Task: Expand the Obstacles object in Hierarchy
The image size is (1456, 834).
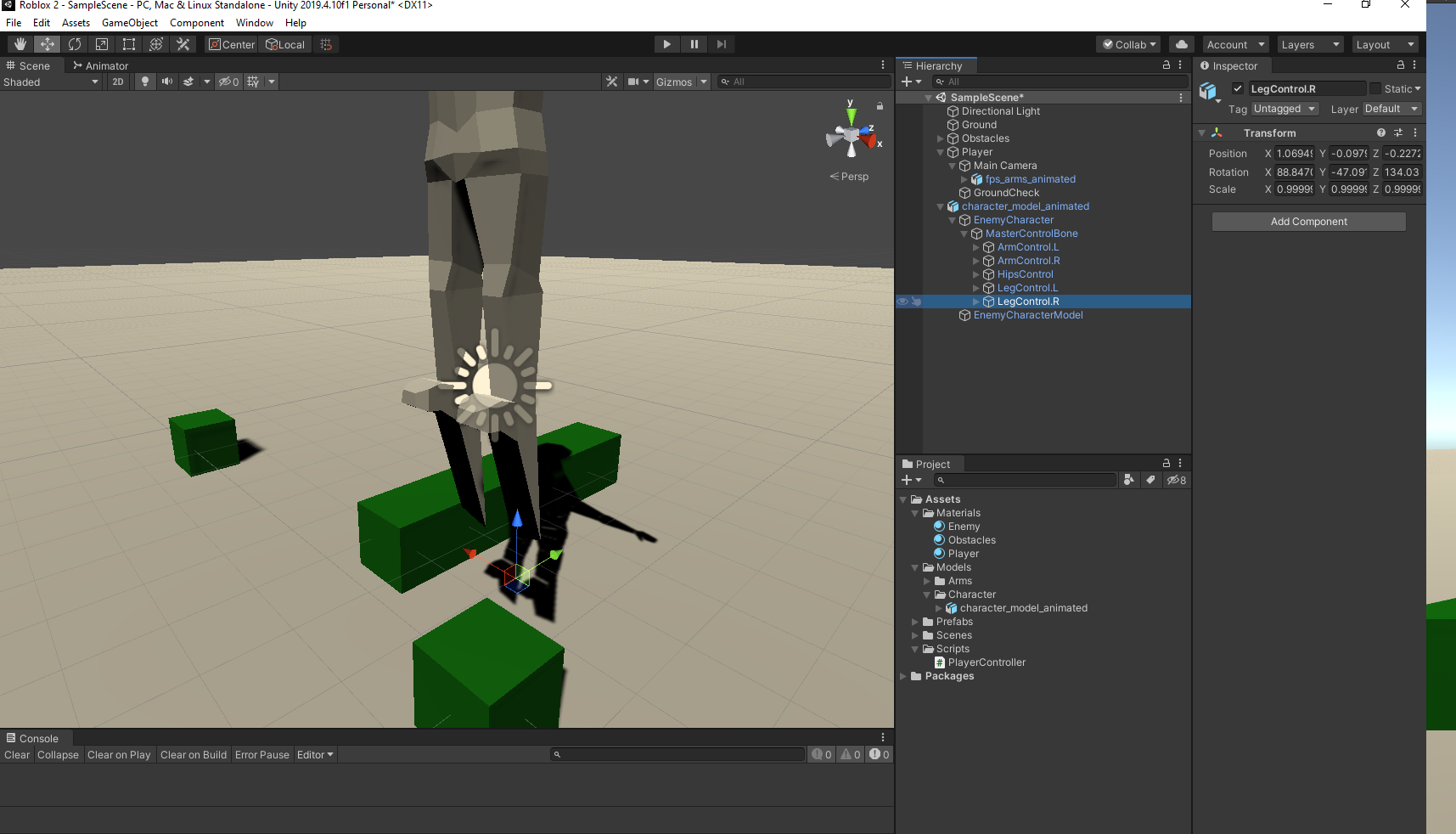Action: pos(941,138)
